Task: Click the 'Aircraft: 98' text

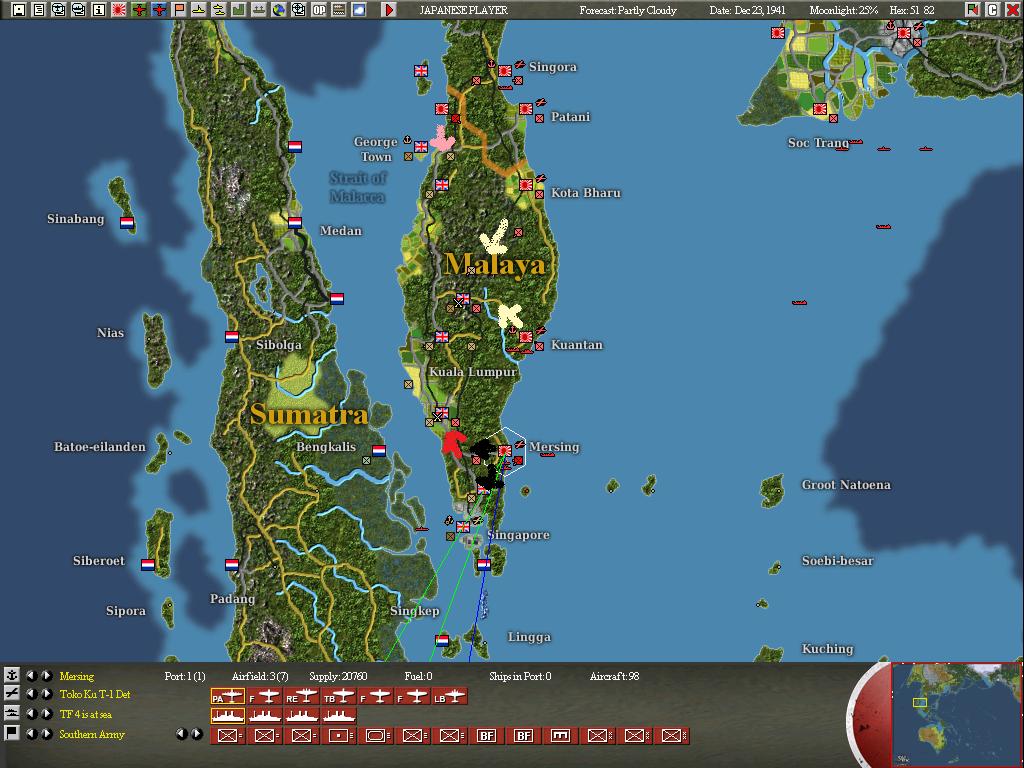Action: [615, 676]
